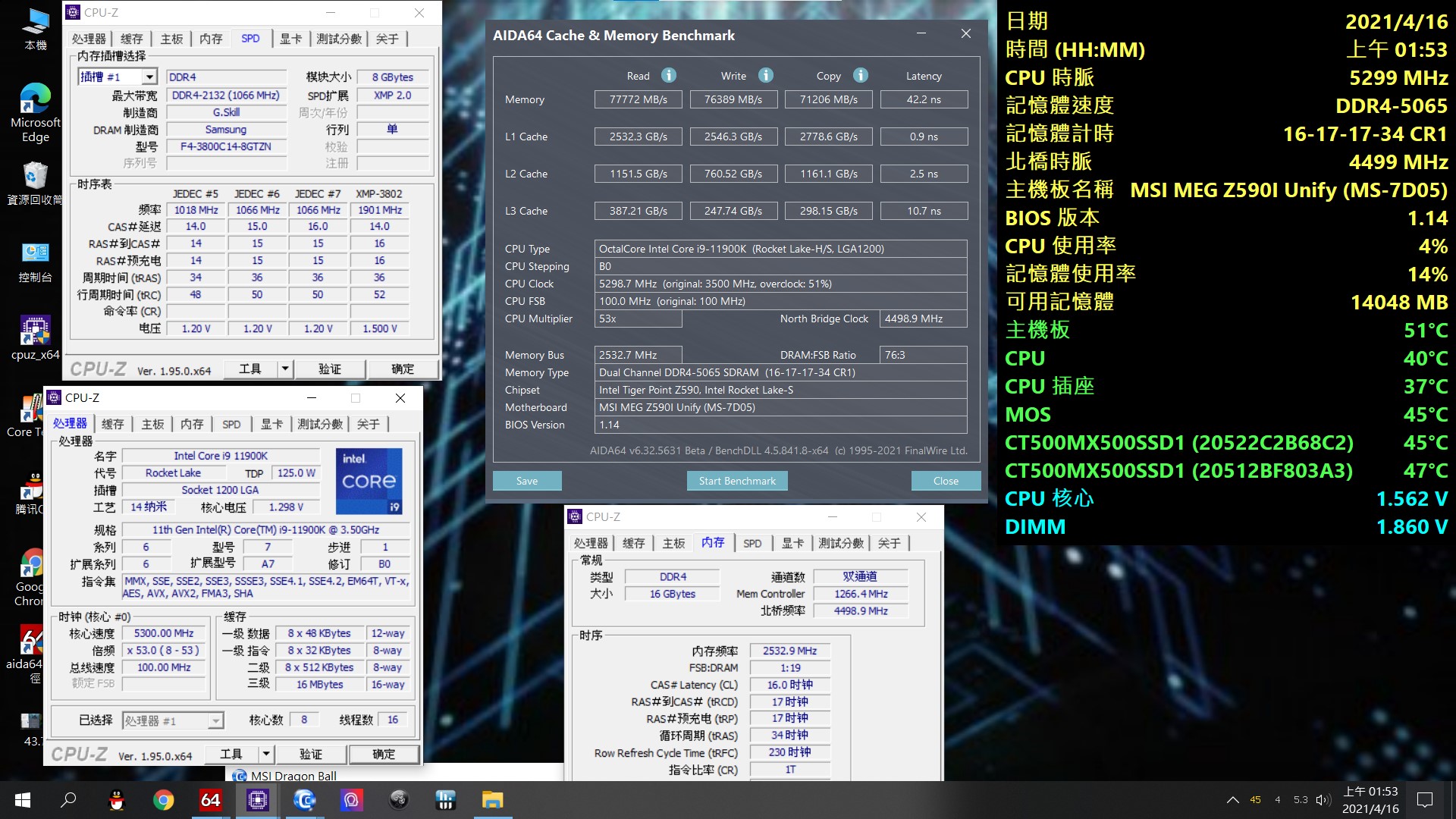Click the L3 Cache Read value 387.21 GB/s
This screenshot has width=1456, height=819.
coord(639,211)
